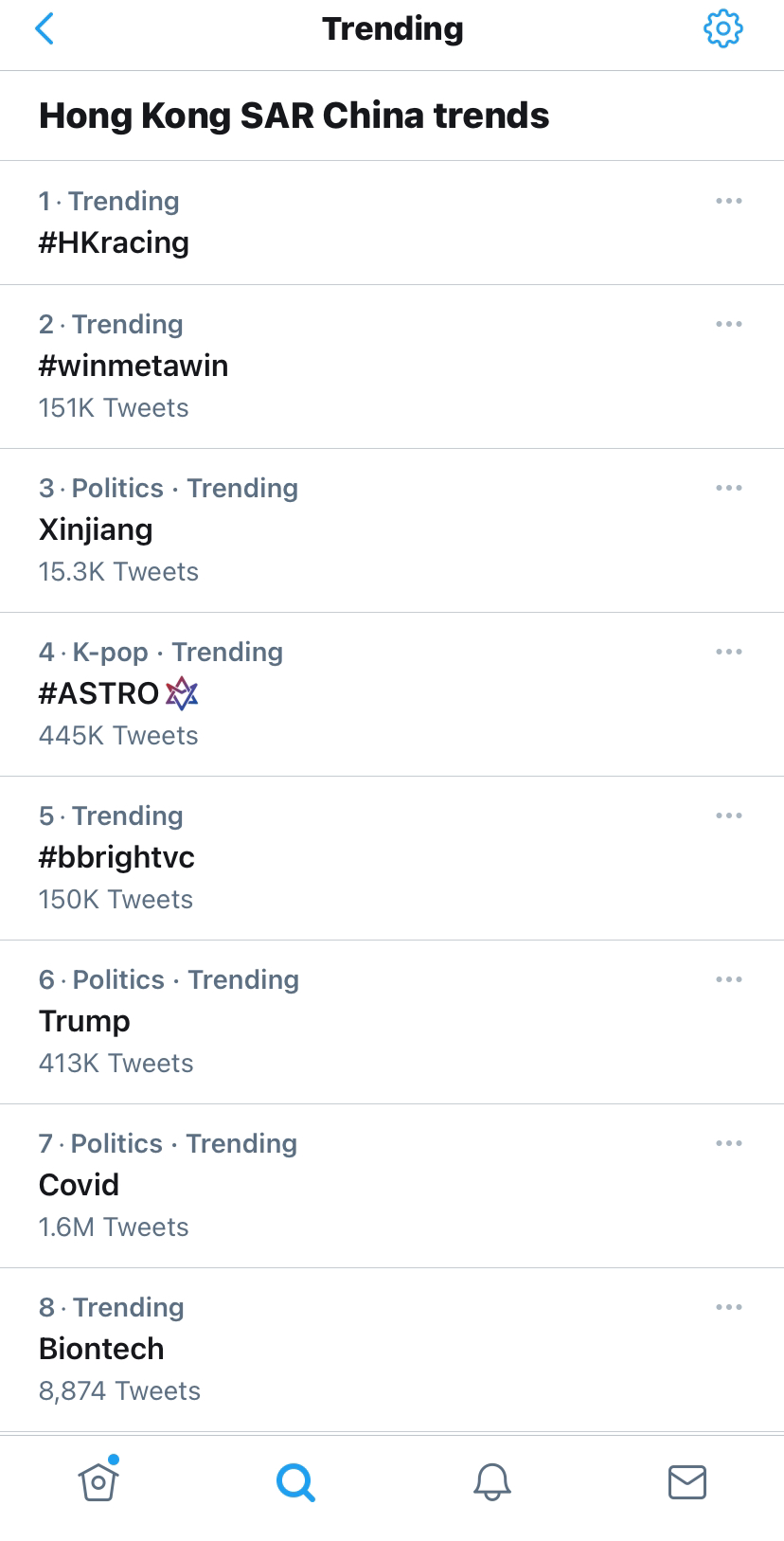Tap the Trump trending topic
784x1541 pixels.
84,1021
